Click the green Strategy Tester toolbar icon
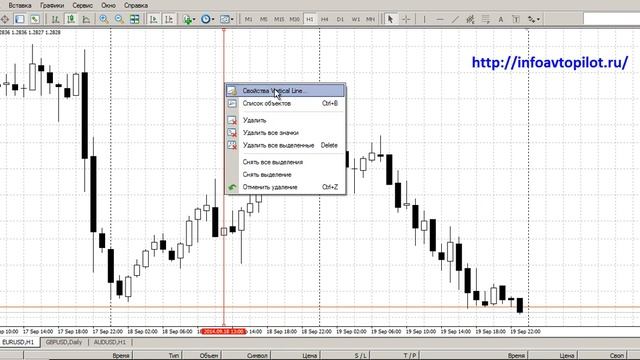The width and height of the screenshot is (640, 360). (35, 19)
